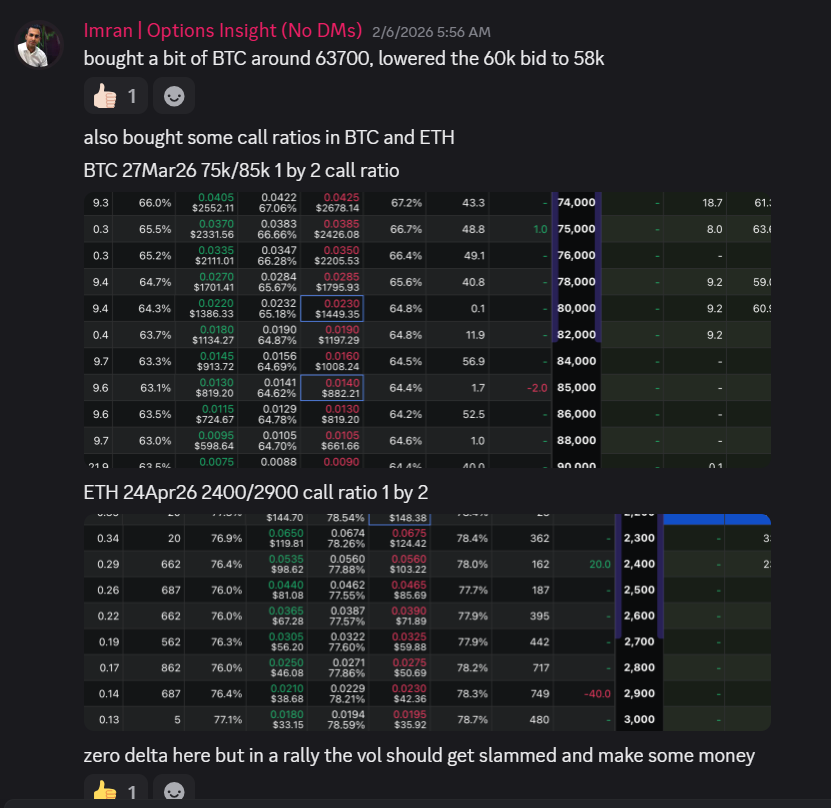Click add-reaction smiley under the first message
The width and height of the screenshot is (831, 808).
point(174,96)
